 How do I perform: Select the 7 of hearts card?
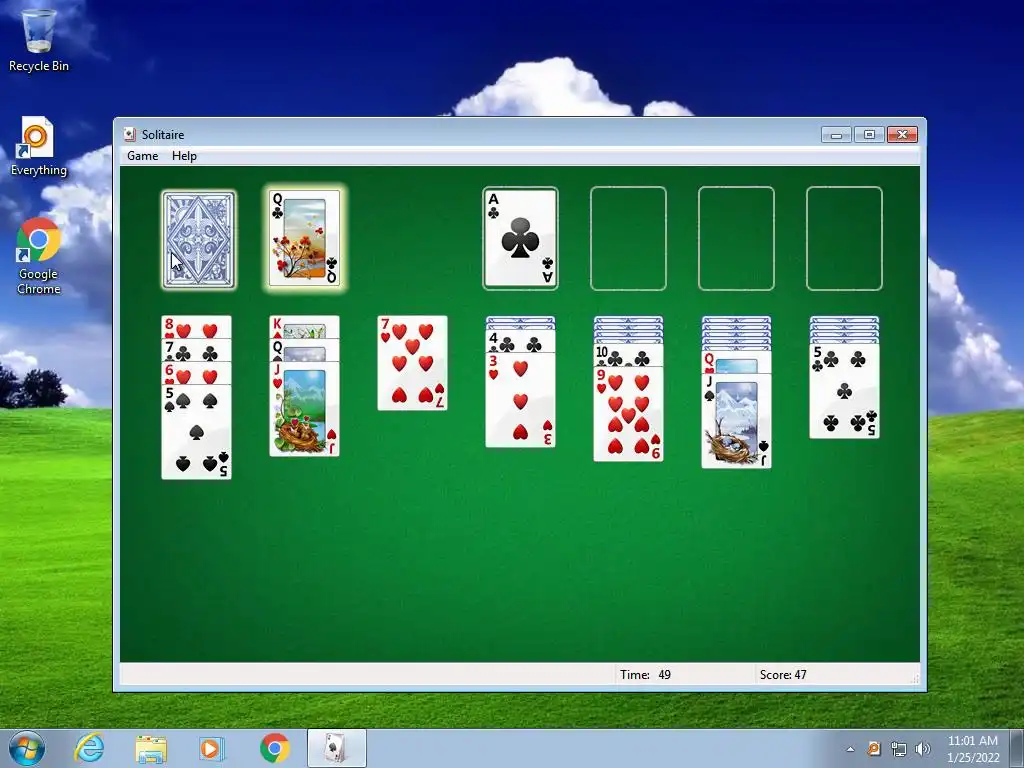point(413,363)
